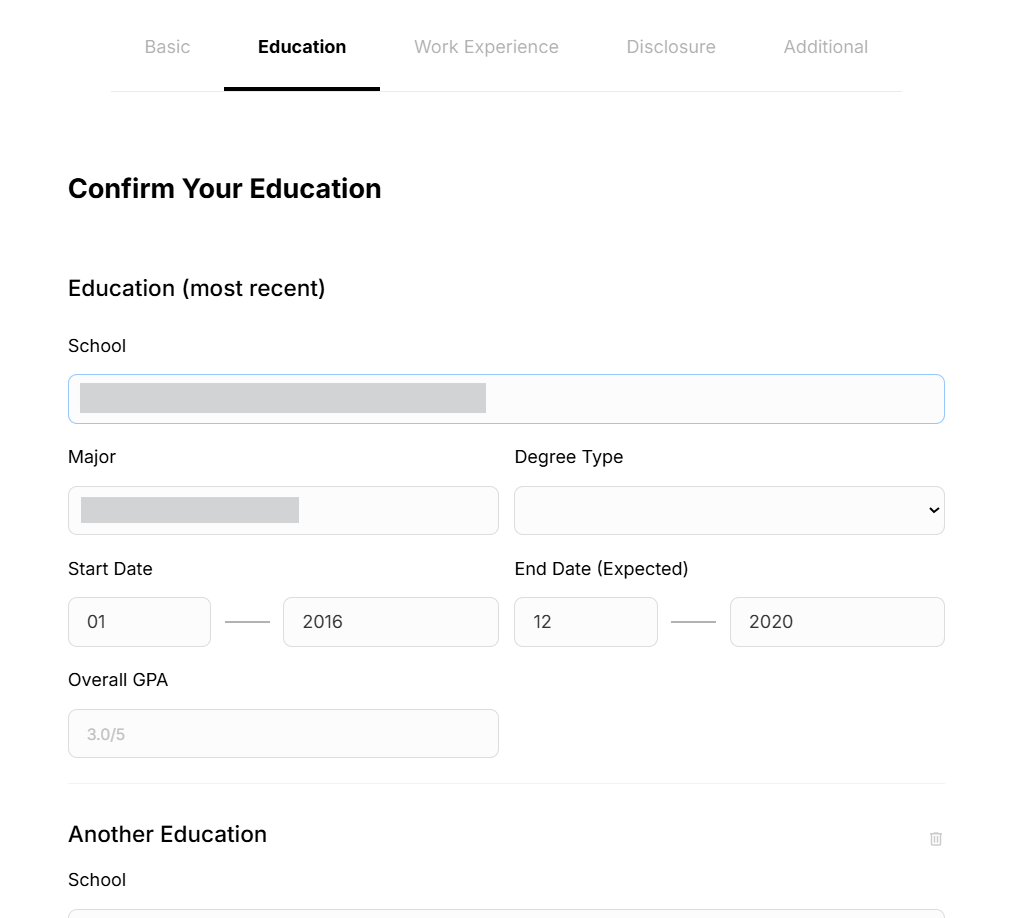Go to the Work Experience tab
1020x918 pixels.
486,47
